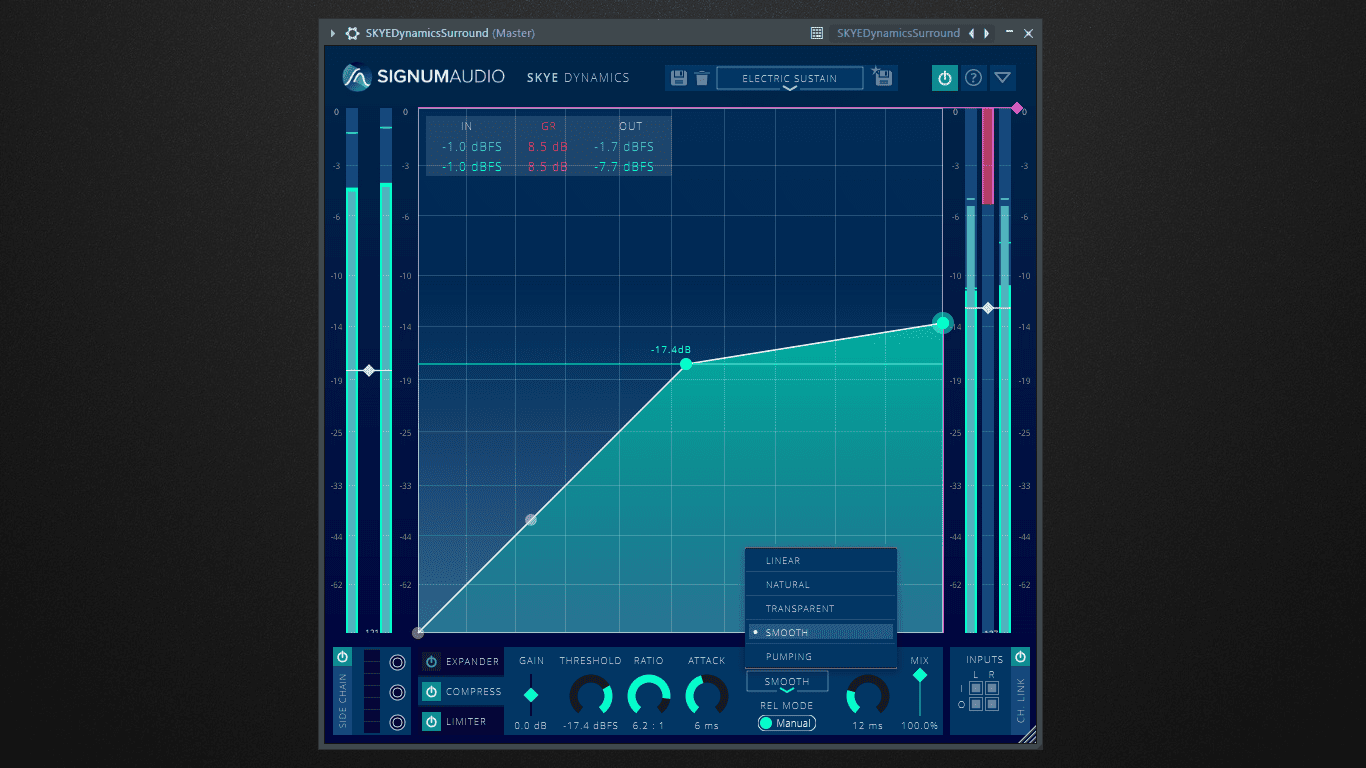Click the Manual release mode button
The image size is (1366, 768).
[787, 723]
